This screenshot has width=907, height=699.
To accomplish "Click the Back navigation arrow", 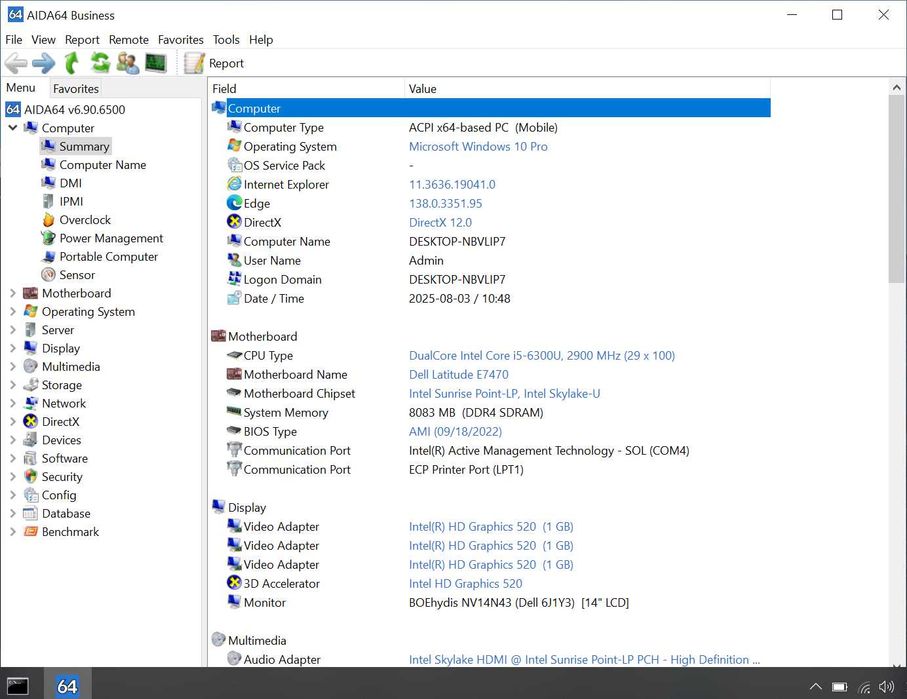I will pos(16,63).
